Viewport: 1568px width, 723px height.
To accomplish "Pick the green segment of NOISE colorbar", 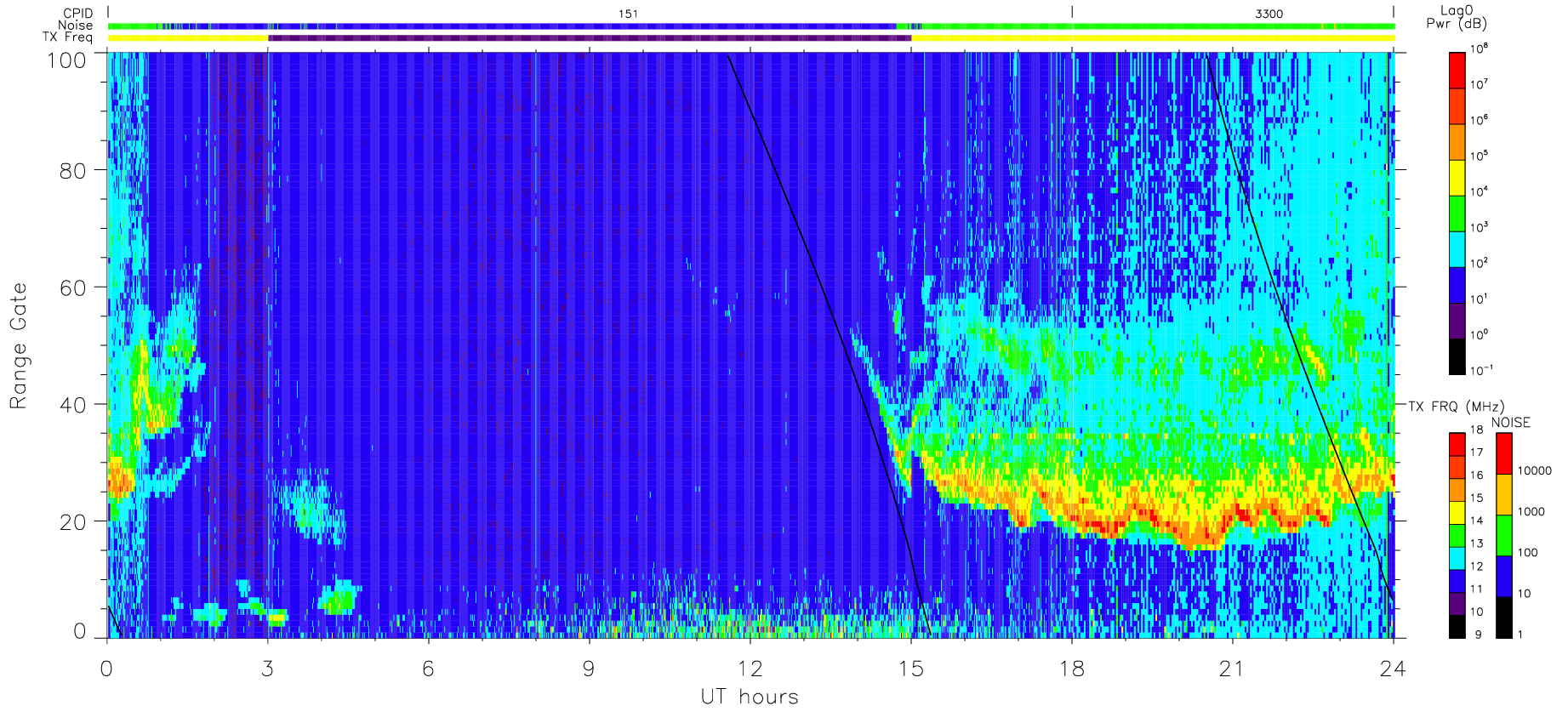I will click(1504, 536).
